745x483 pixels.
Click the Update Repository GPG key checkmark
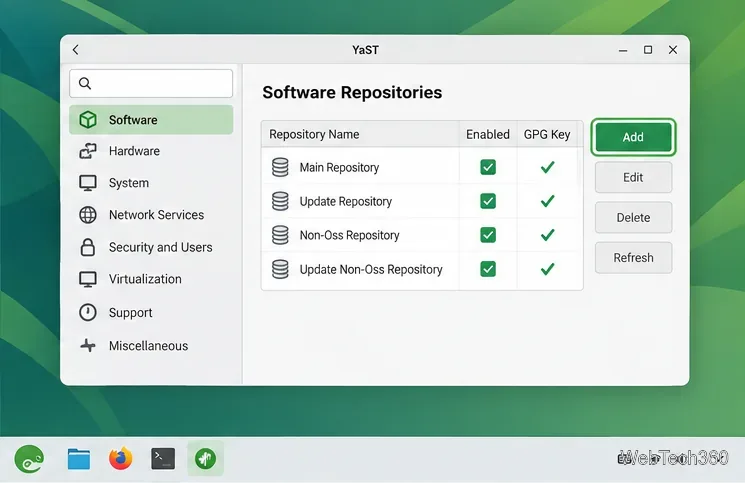pos(547,201)
